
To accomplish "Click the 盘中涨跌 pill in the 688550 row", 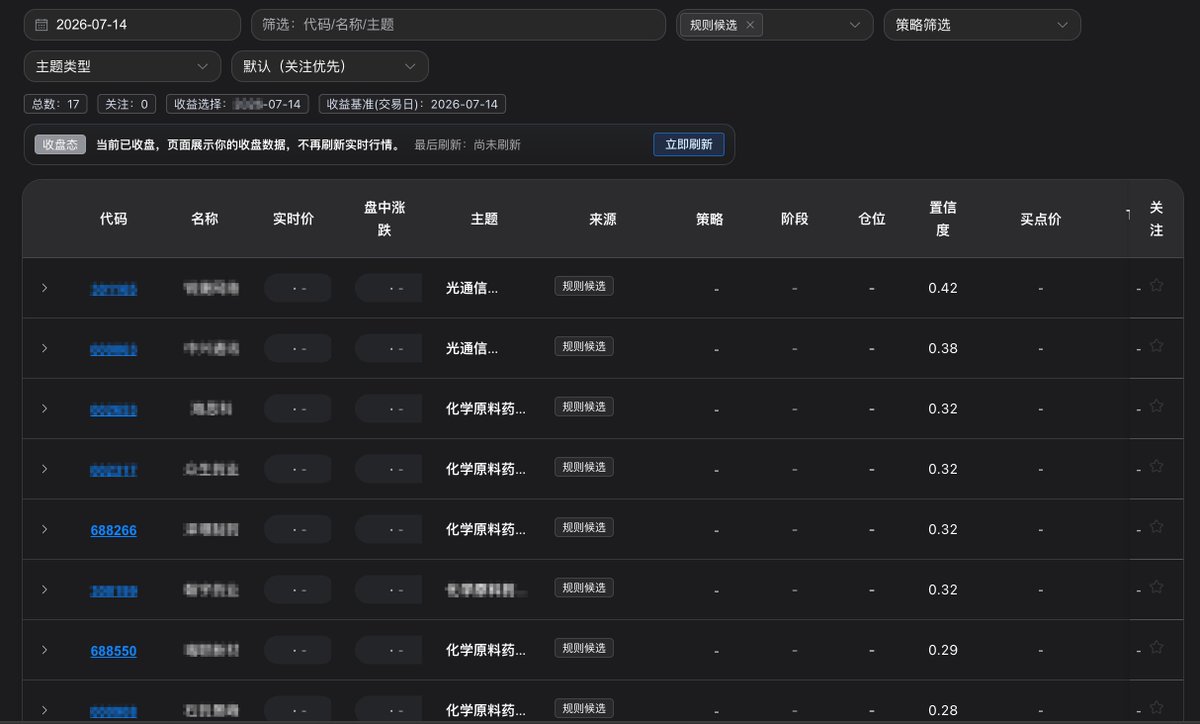I will click(388, 650).
